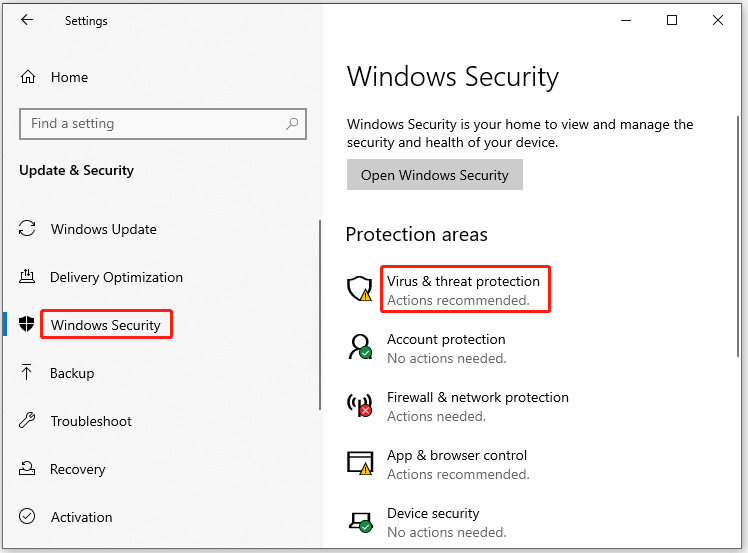Click the back arrow icon in Settings
748x553 pixels.
coord(27,20)
